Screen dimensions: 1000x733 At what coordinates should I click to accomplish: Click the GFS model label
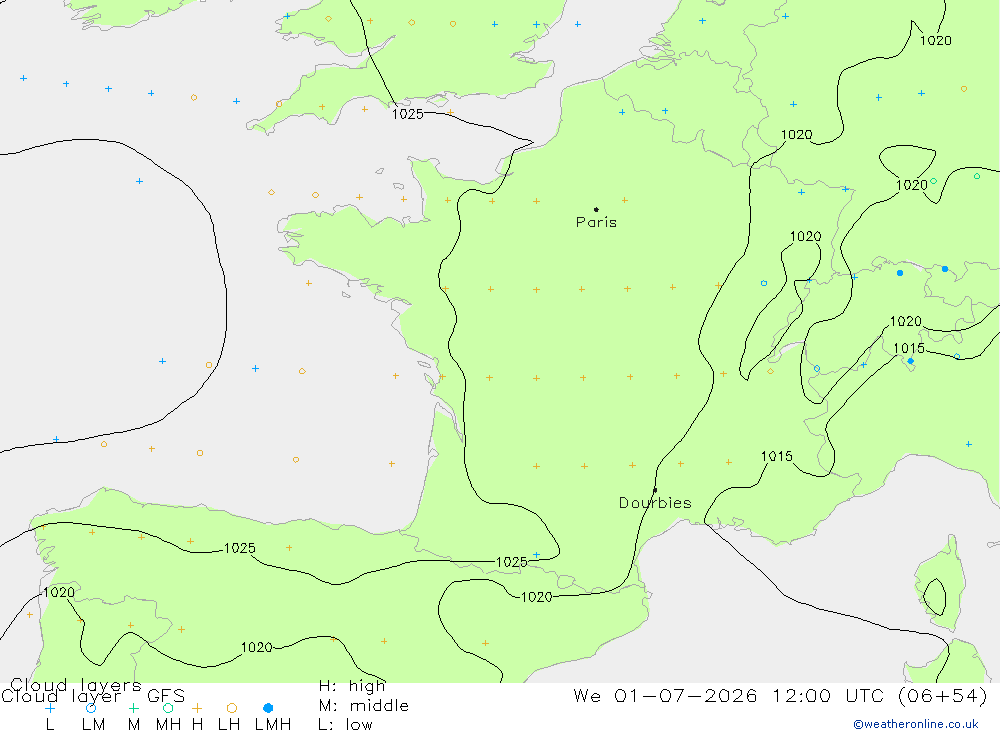[x=166, y=696]
